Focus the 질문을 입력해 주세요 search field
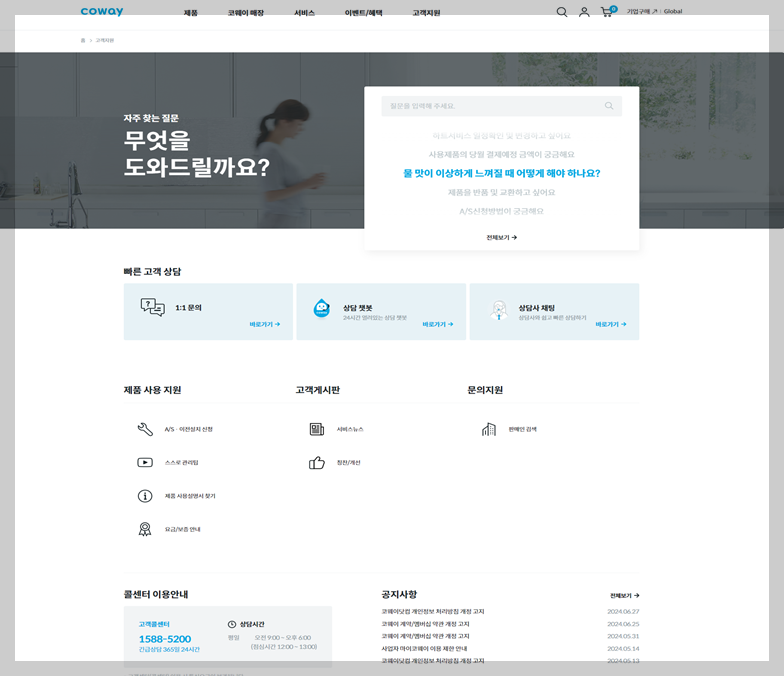Image resolution: width=784 pixels, height=676 pixels. point(502,106)
